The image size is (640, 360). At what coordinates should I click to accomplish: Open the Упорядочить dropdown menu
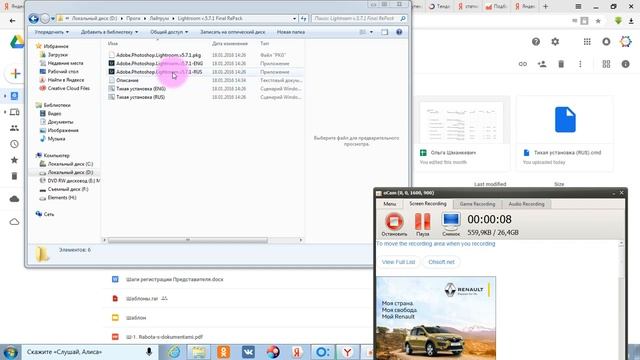point(51,32)
